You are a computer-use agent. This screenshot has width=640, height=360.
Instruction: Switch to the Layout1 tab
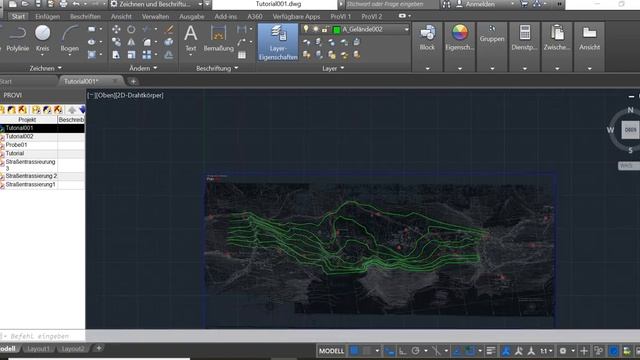[x=38, y=349]
